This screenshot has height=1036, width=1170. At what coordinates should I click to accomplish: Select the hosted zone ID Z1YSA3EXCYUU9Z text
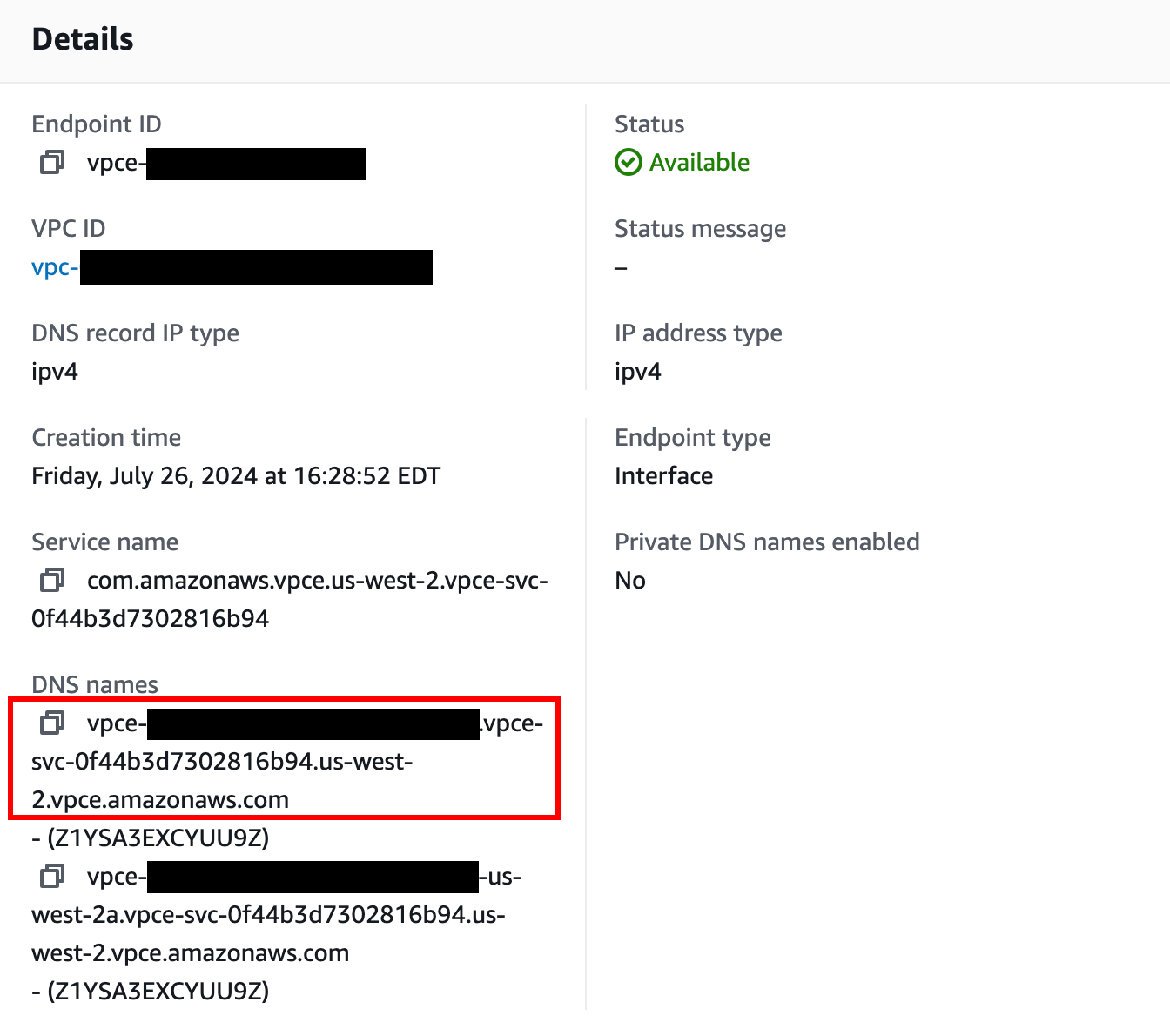tap(150, 838)
